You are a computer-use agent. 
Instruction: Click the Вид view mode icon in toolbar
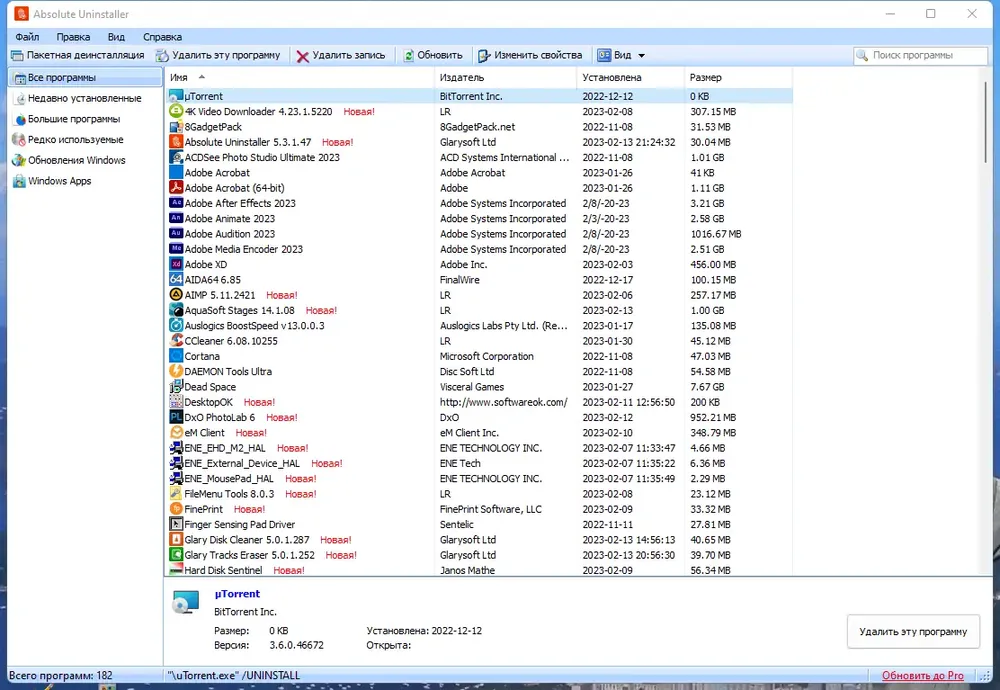(604, 55)
